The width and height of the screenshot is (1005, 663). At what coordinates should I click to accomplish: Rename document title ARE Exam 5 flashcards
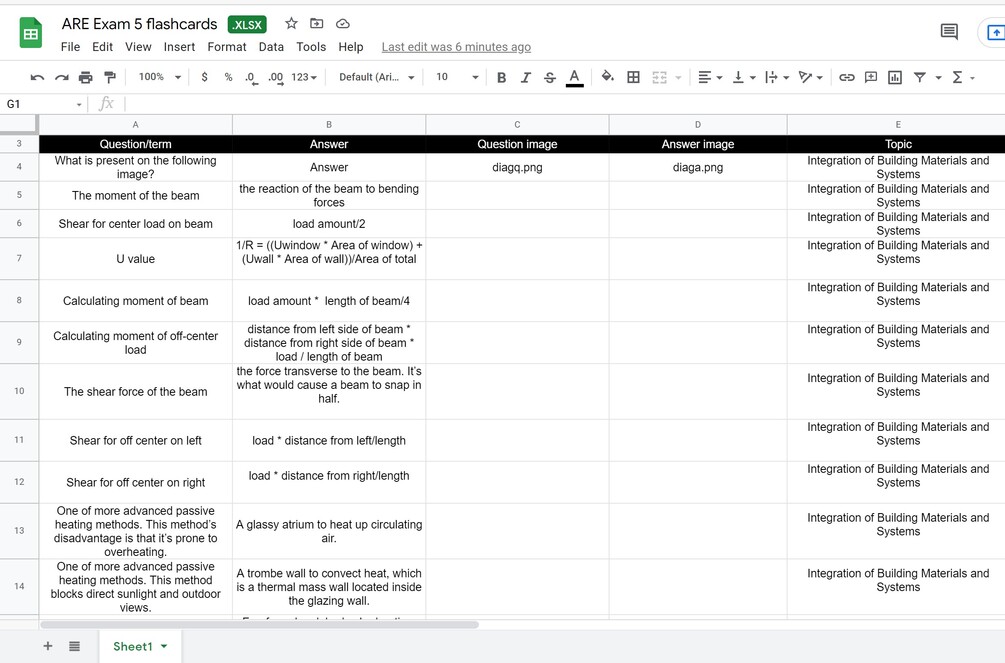139,24
